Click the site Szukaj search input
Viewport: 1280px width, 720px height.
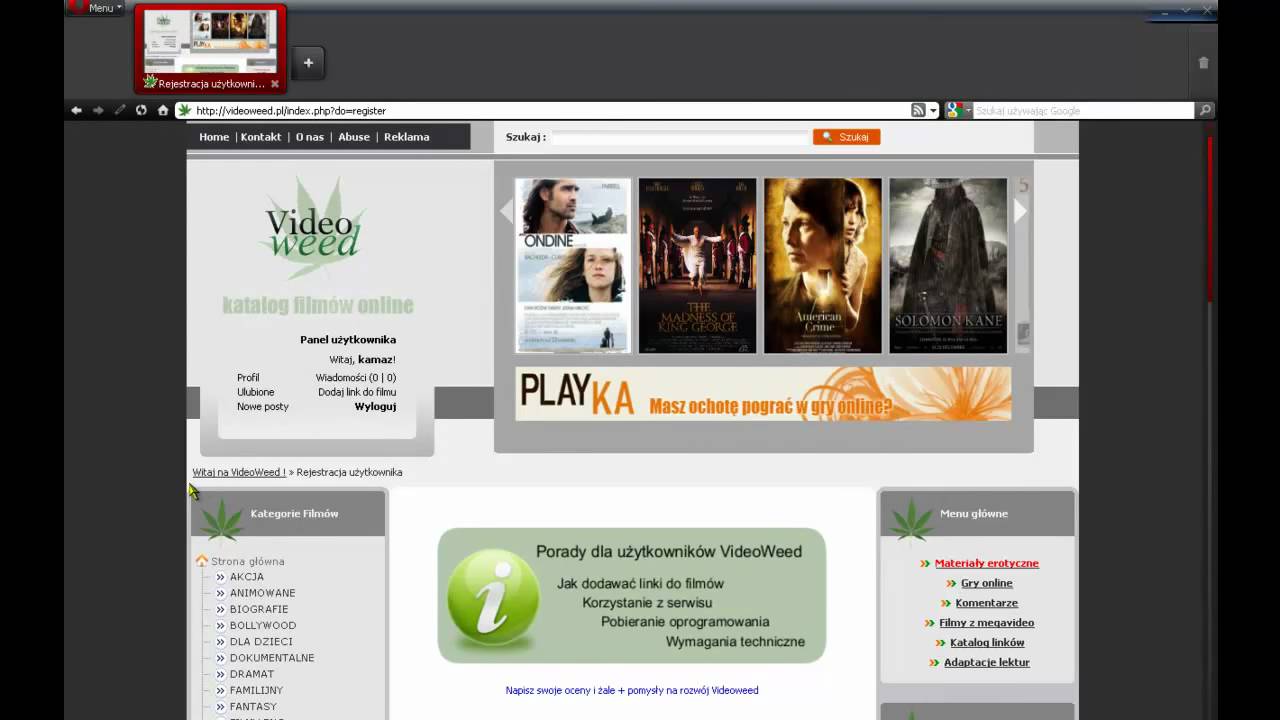pyautogui.click(x=680, y=137)
